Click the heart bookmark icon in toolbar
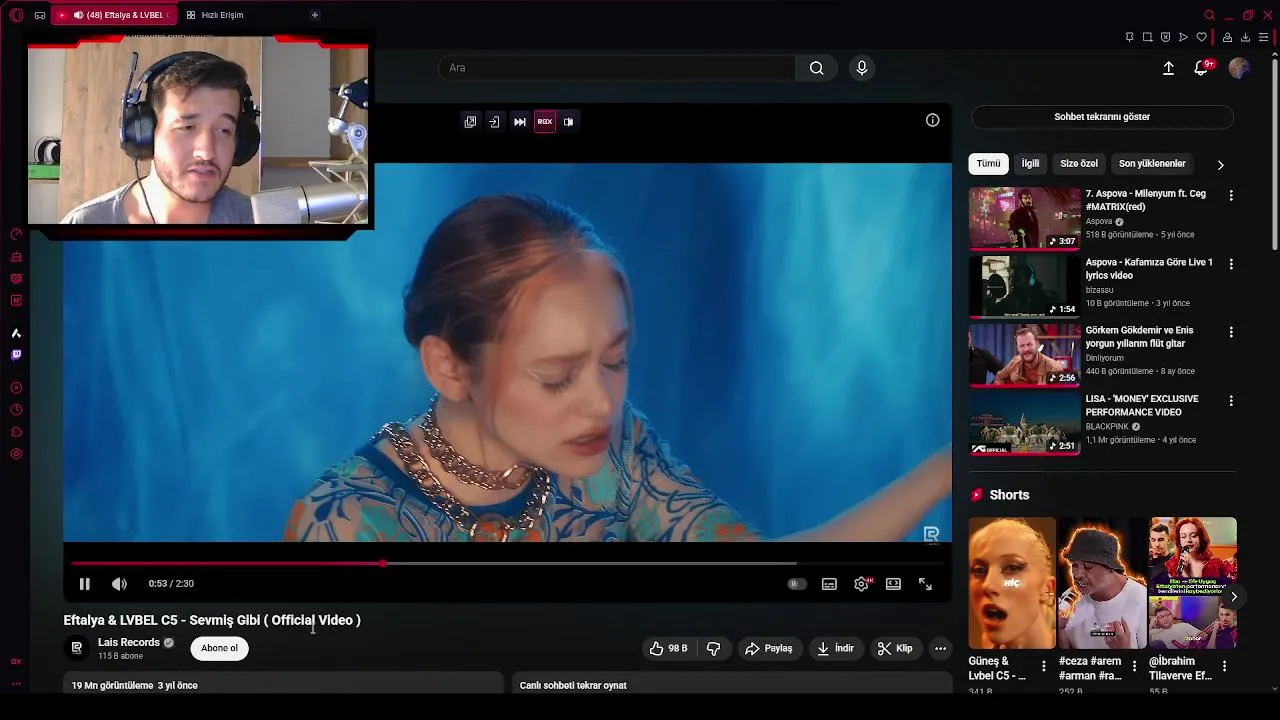The width and height of the screenshot is (1280, 720). 1201,37
